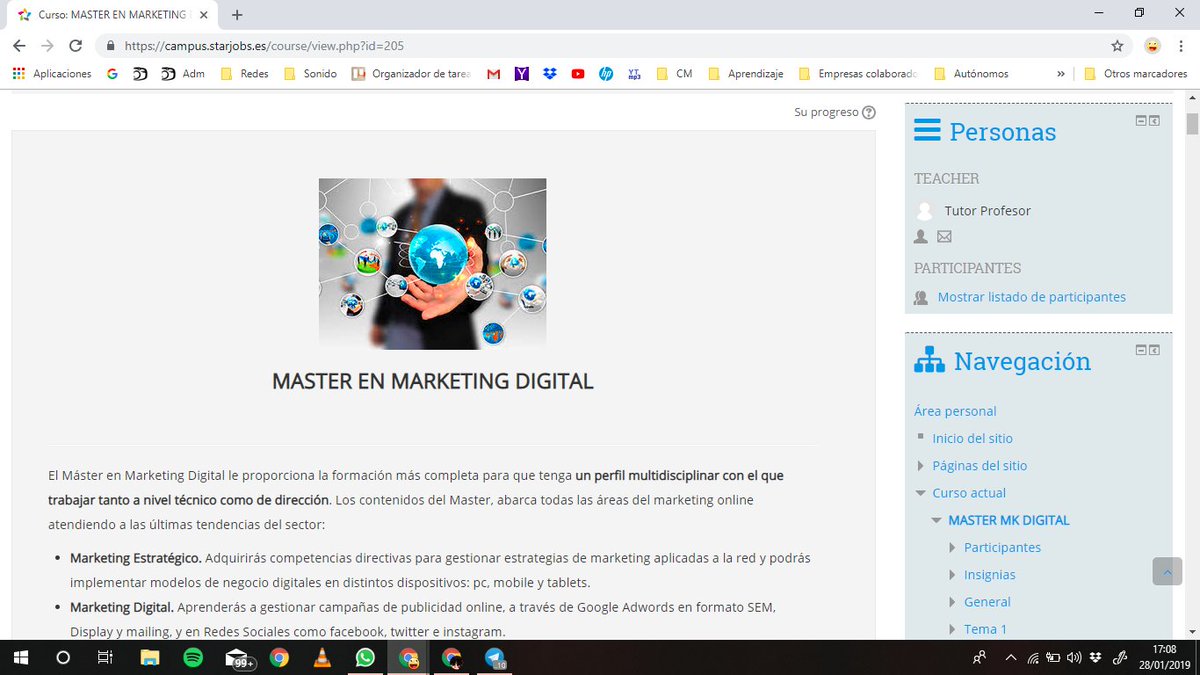The width and height of the screenshot is (1200, 675).
Task: Show Mostrar listado de participantes
Action: coord(1030,297)
